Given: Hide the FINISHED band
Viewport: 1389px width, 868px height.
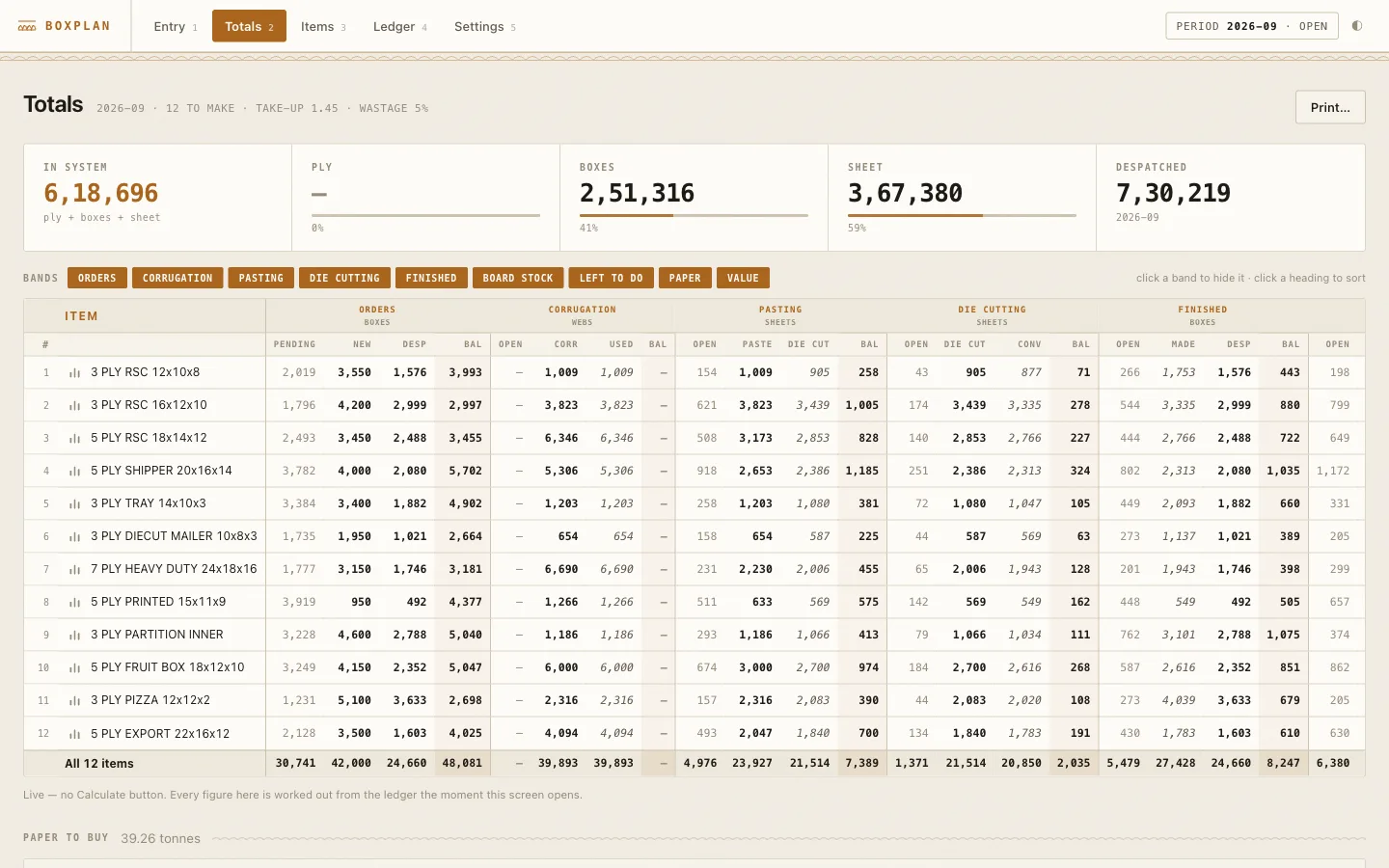Looking at the screenshot, I should click(x=431, y=278).
